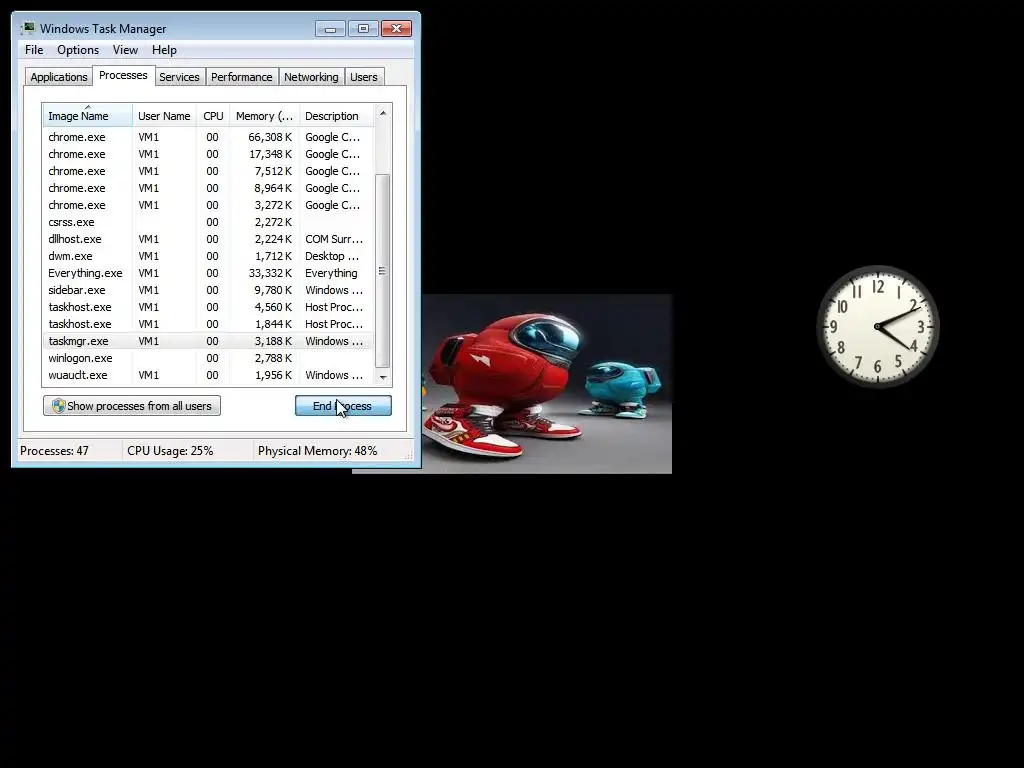Click the Everything description cell
The height and width of the screenshot is (768, 1024).
(331, 273)
